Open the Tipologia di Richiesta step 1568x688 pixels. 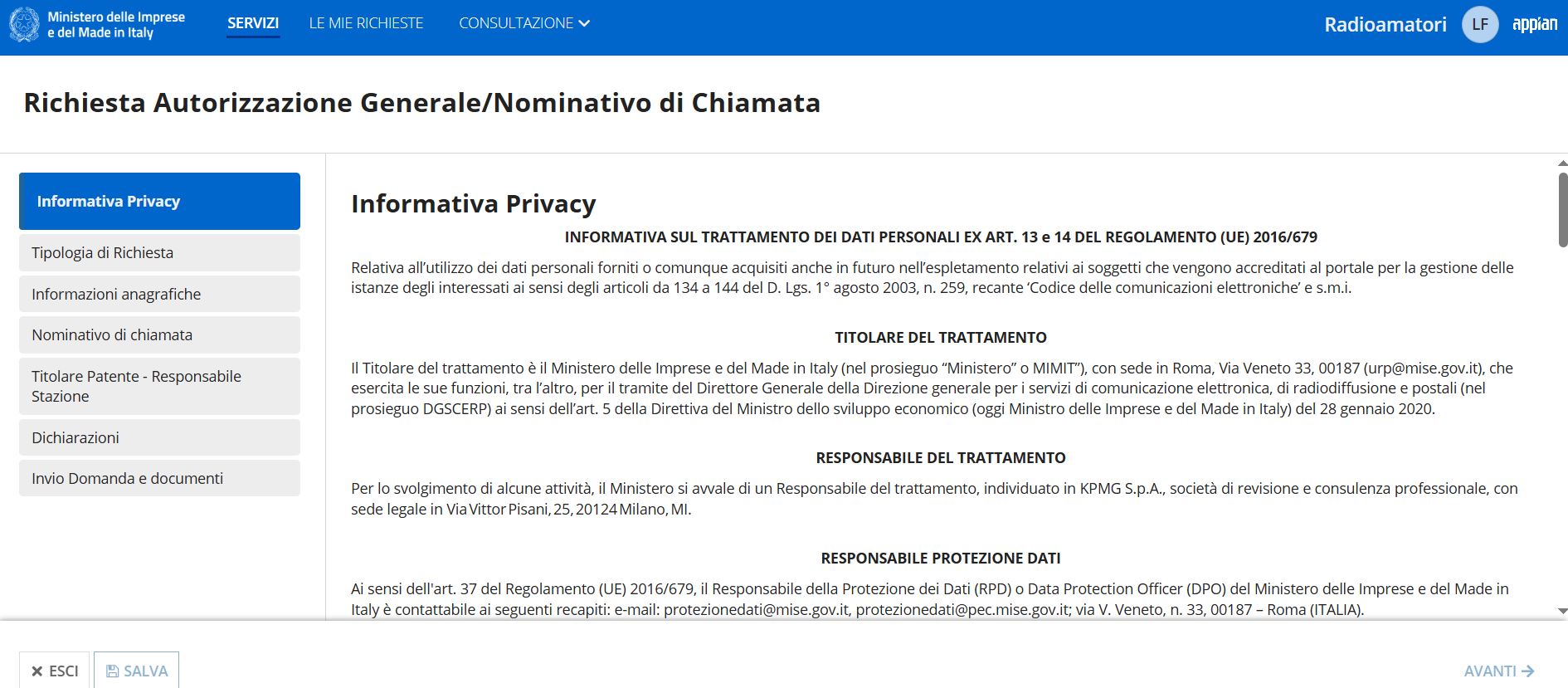pos(159,252)
